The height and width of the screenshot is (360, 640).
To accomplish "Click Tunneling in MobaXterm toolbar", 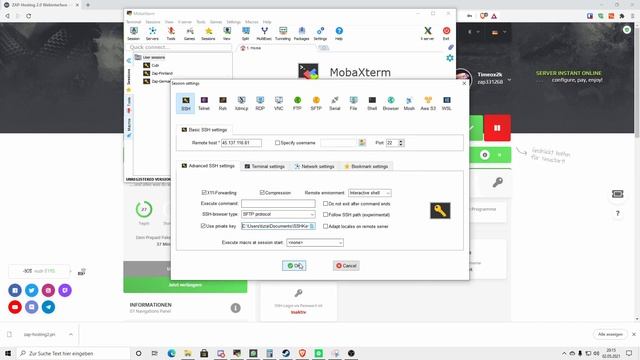I will click(282, 33).
